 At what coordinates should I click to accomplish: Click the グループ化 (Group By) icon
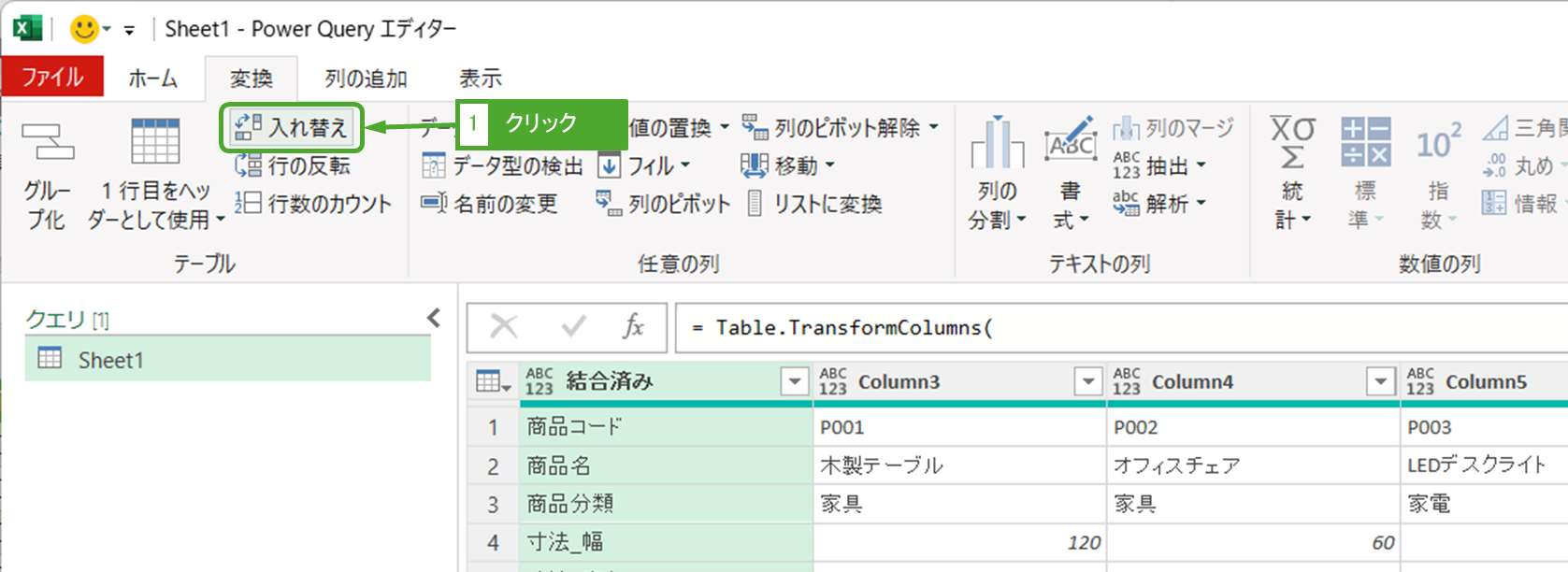[x=47, y=145]
